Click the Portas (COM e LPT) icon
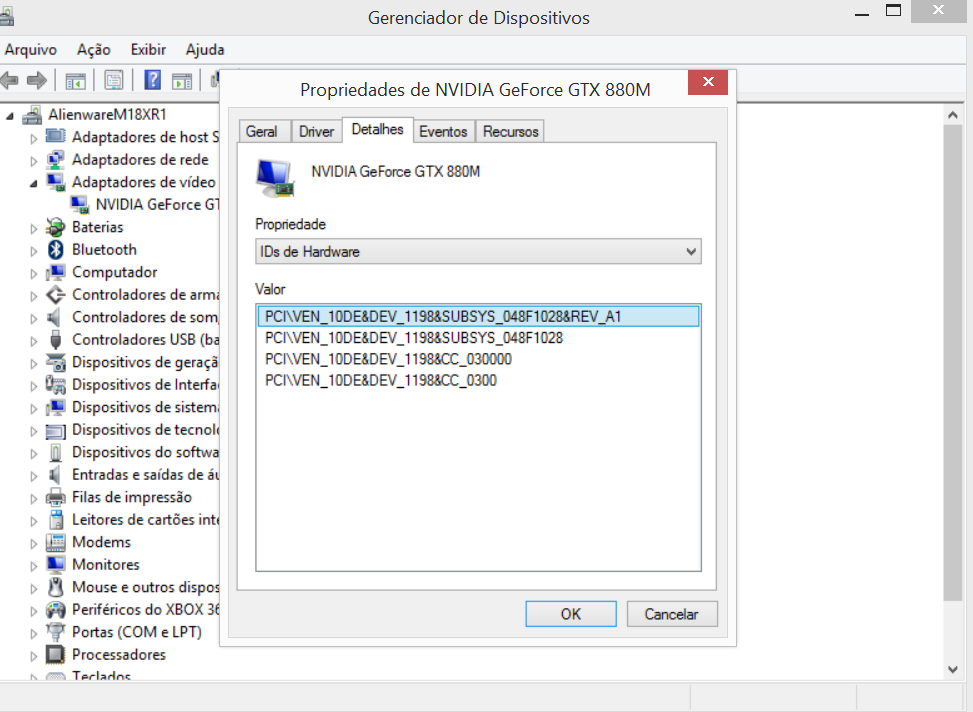This screenshot has width=973, height=712. pyautogui.click(x=55, y=632)
